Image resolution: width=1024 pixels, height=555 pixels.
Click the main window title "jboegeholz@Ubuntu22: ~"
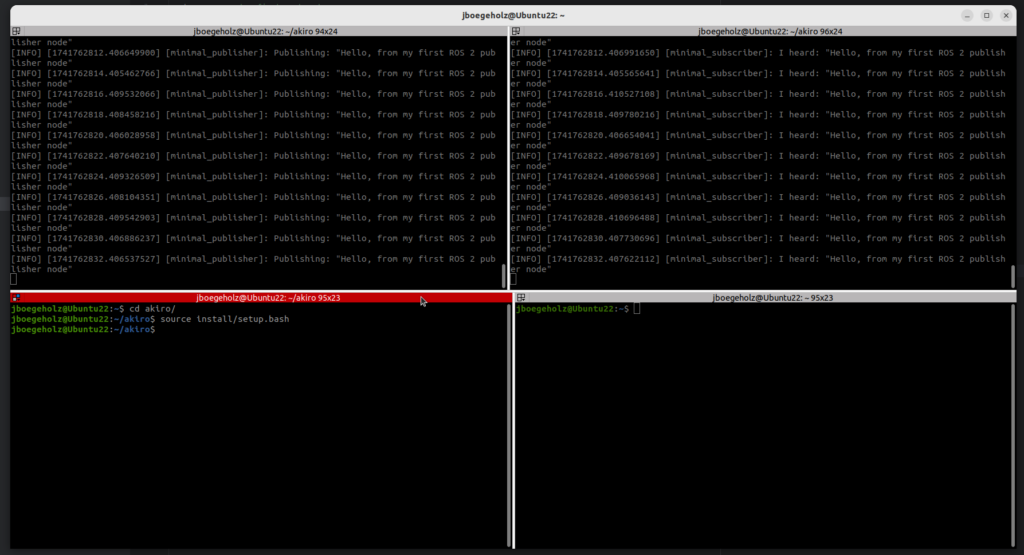tap(511, 15)
